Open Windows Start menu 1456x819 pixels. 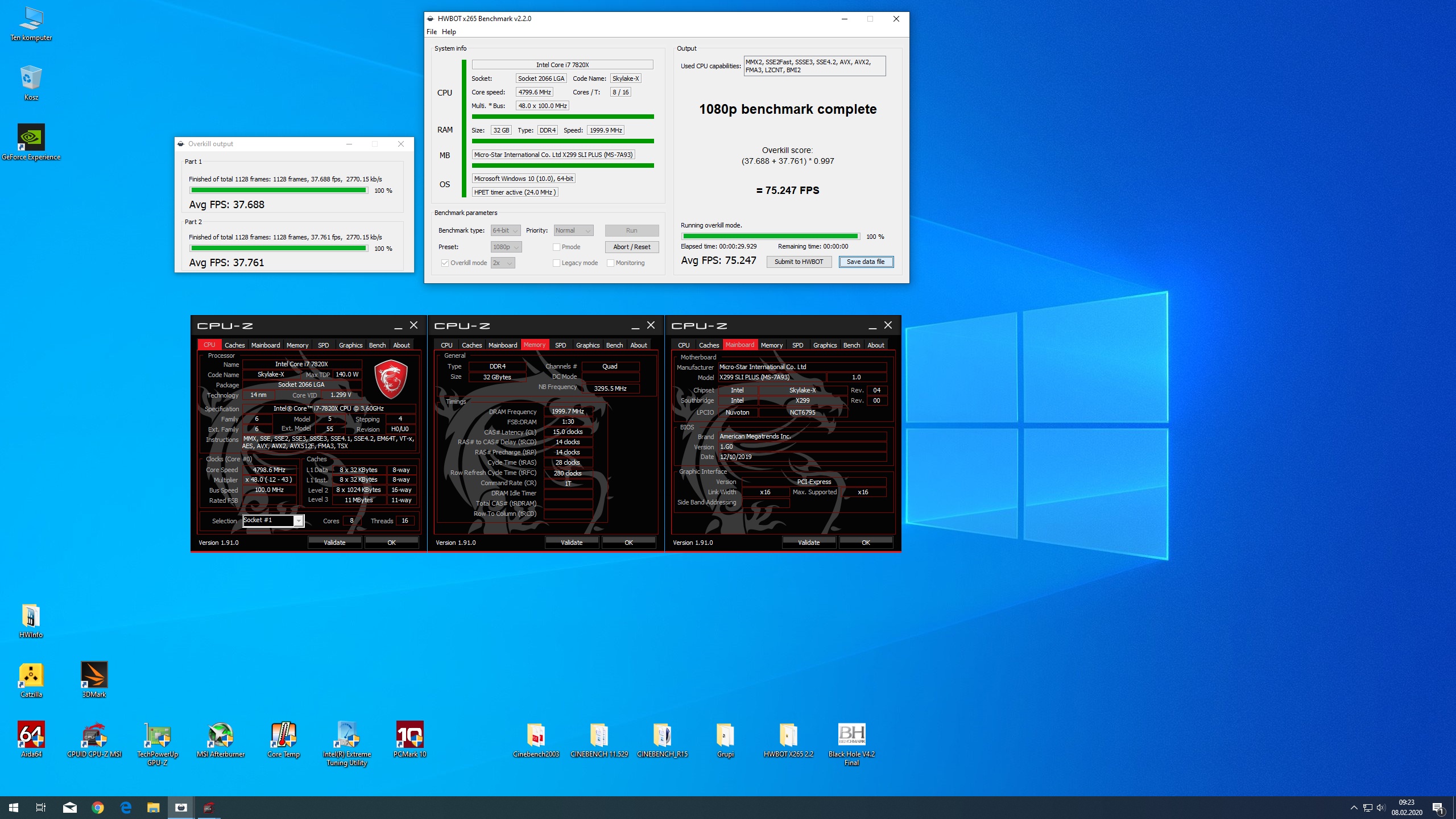point(14,808)
